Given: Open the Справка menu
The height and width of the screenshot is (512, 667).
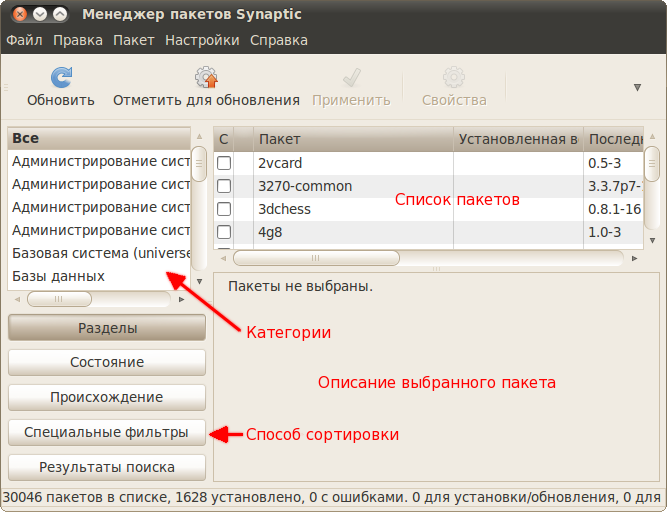Looking at the screenshot, I should [x=279, y=40].
